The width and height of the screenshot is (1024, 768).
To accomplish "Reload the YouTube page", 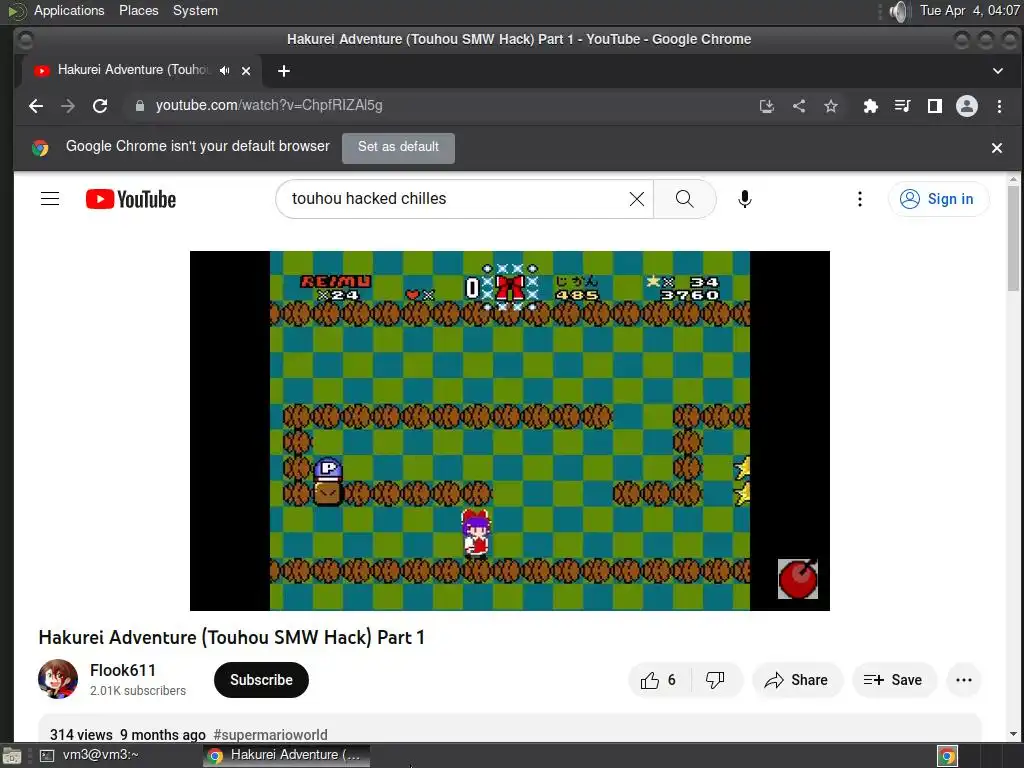I will [x=100, y=106].
